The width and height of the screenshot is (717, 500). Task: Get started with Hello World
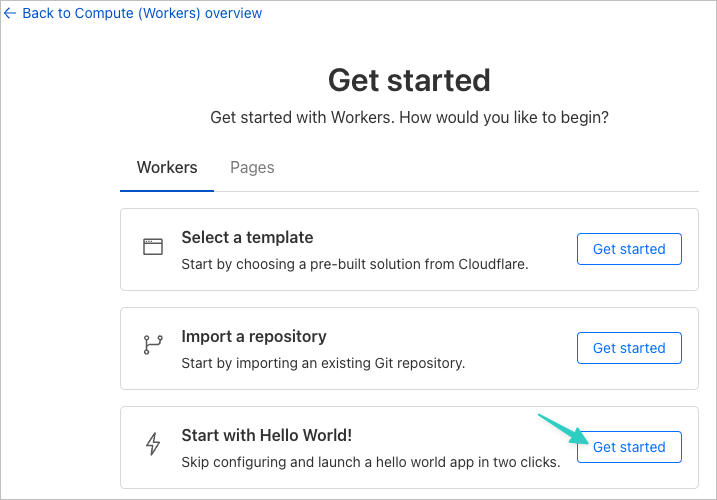[629, 447]
